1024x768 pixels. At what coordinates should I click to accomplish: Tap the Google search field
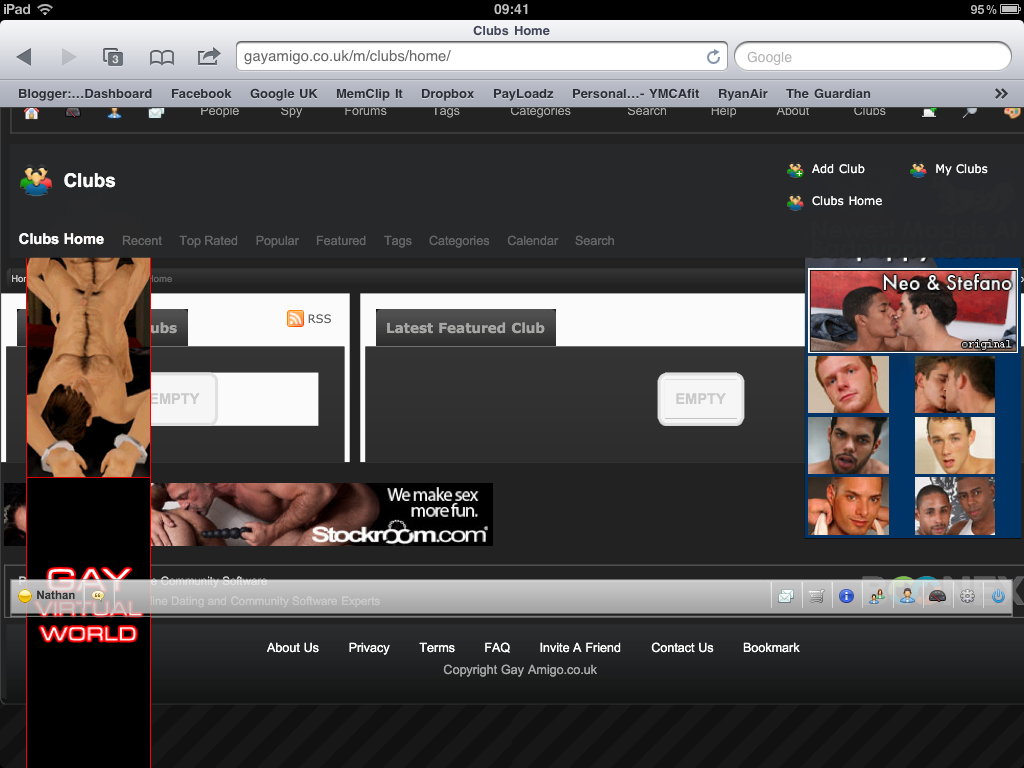tap(872, 57)
